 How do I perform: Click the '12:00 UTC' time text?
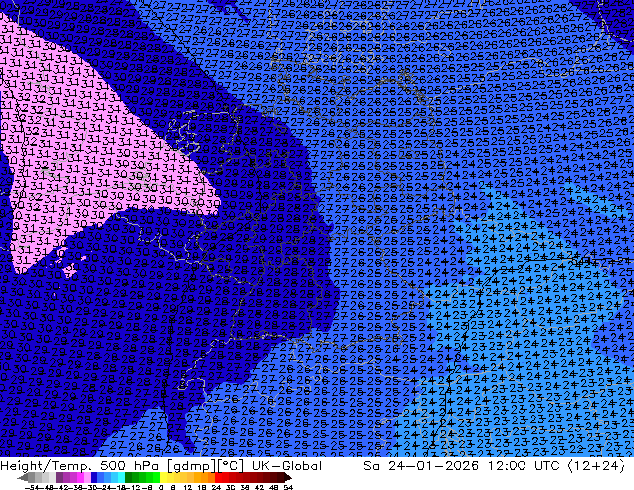525,466
